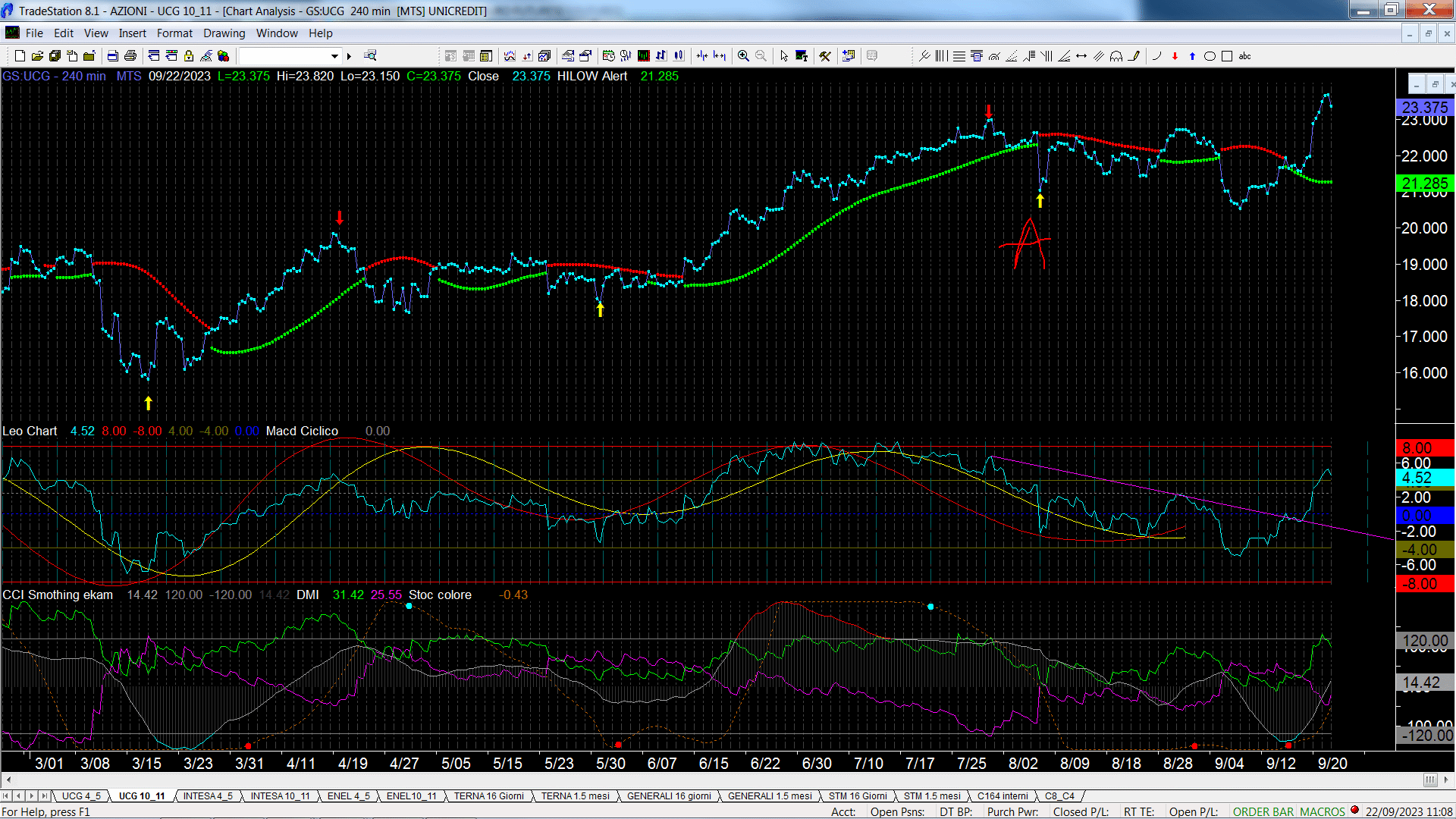Select the blue up arrow drawing tool
Image resolution: width=1456 pixels, height=819 pixels.
pyautogui.click(x=1192, y=56)
